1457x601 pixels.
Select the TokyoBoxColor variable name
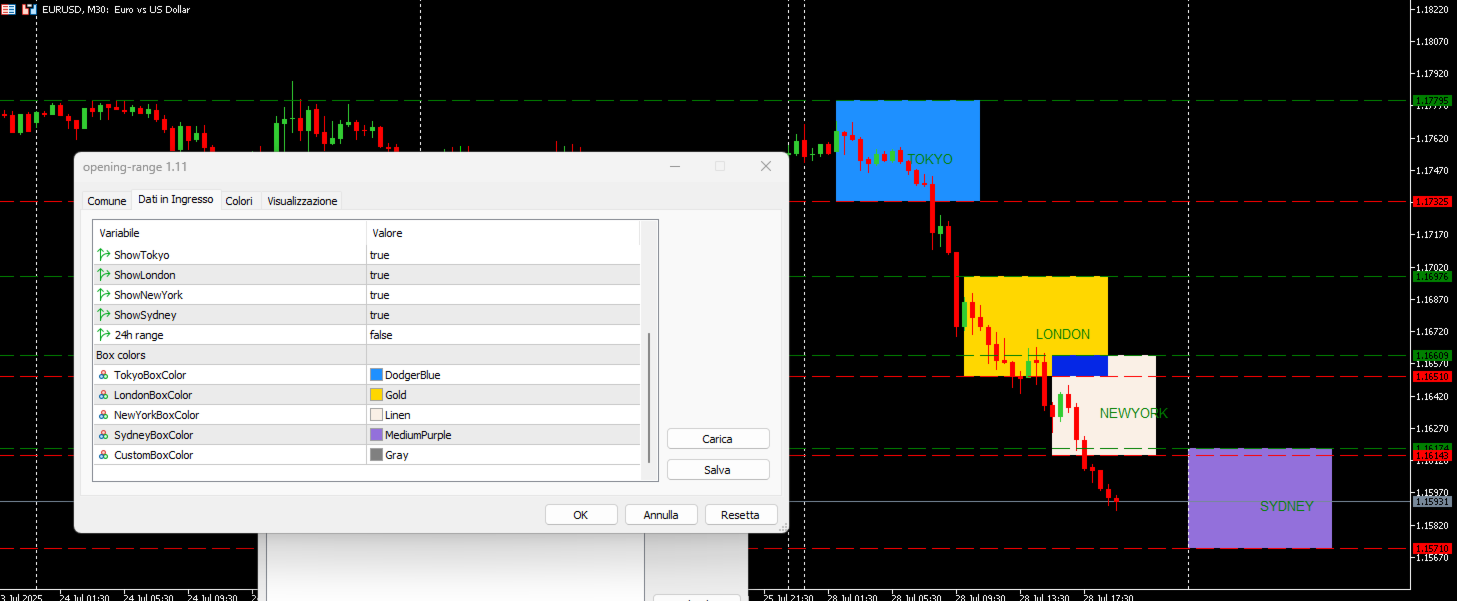(x=150, y=375)
